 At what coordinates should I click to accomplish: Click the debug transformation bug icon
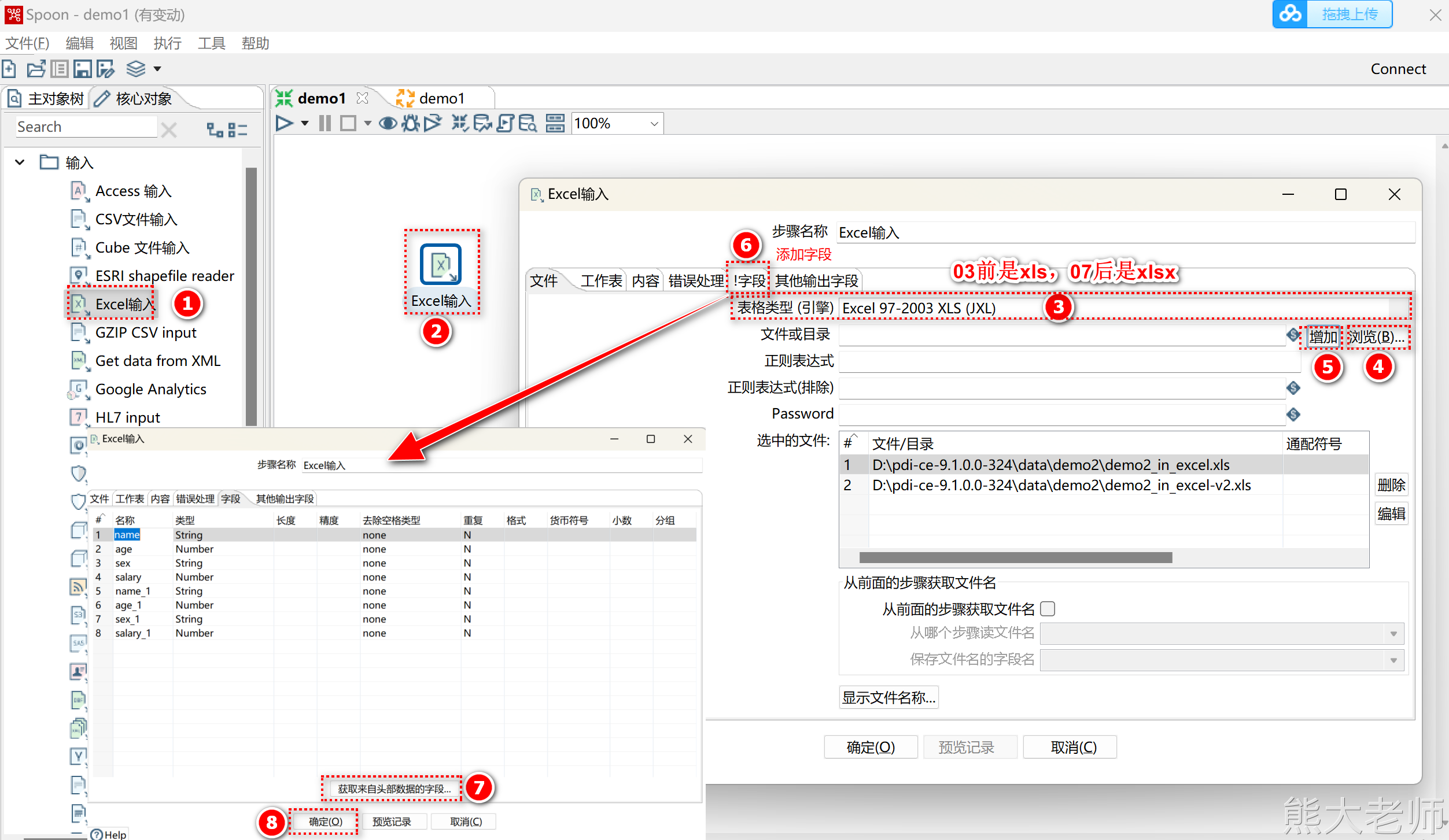(x=411, y=123)
